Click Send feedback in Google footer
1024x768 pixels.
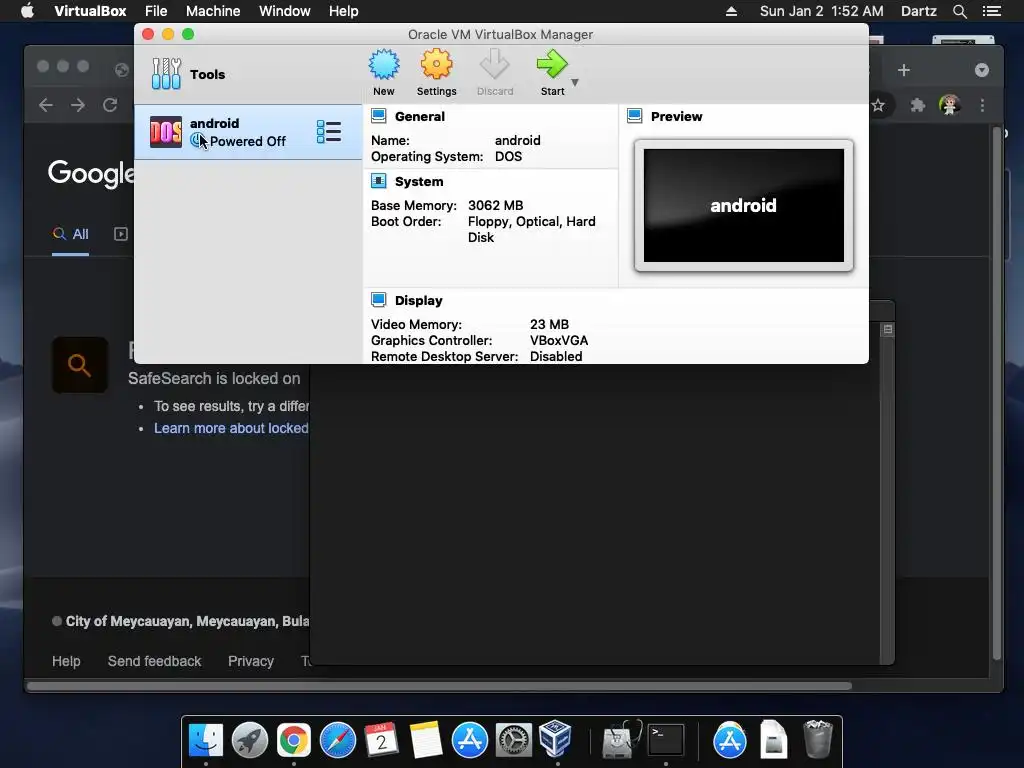[x=154, y=661]
